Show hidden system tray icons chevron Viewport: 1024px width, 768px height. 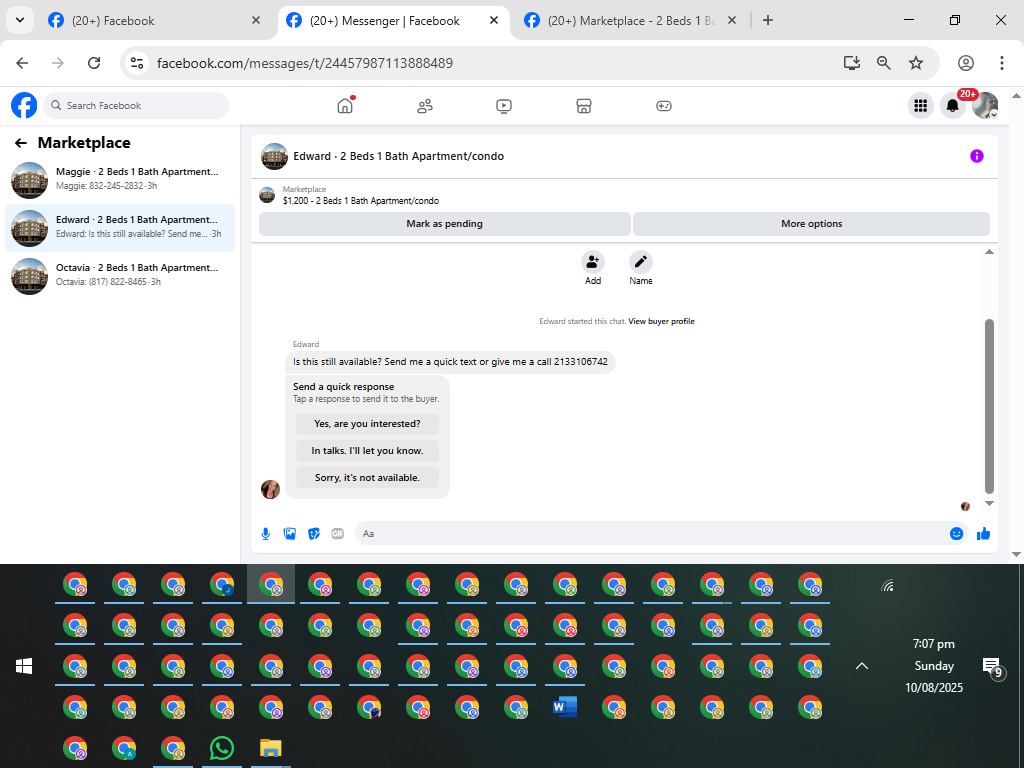(x=862, y=666)
